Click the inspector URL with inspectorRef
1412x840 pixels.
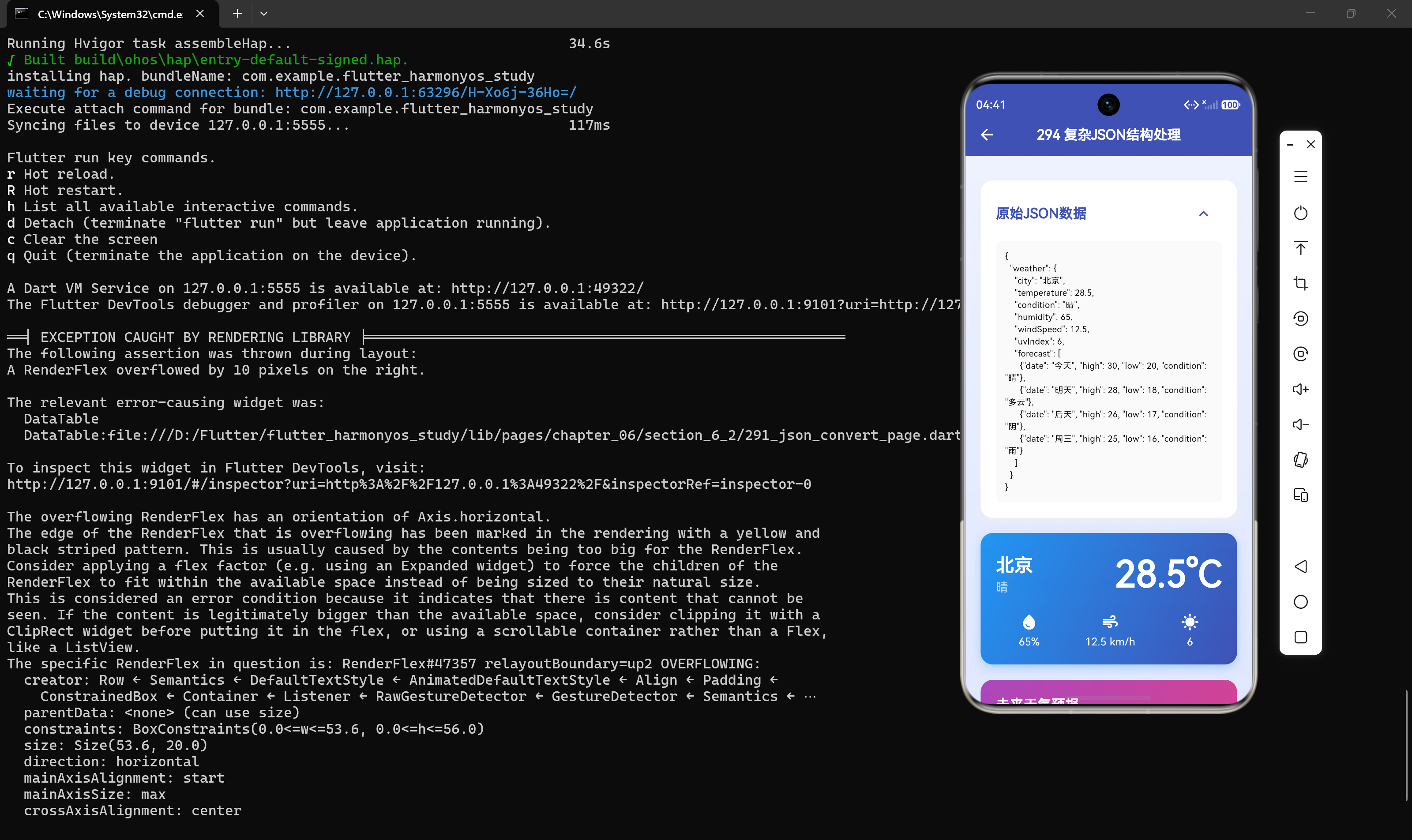point(409,484)
